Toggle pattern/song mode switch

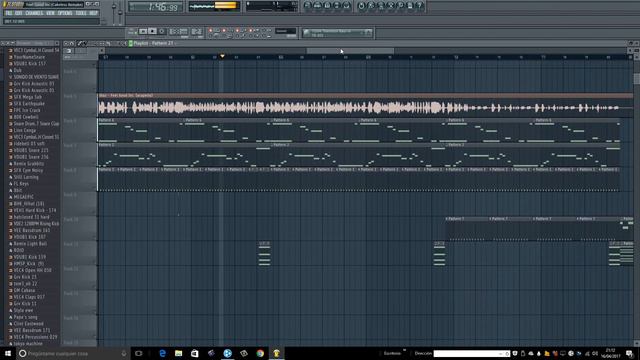pyautogui.click(x=132, y=31)
